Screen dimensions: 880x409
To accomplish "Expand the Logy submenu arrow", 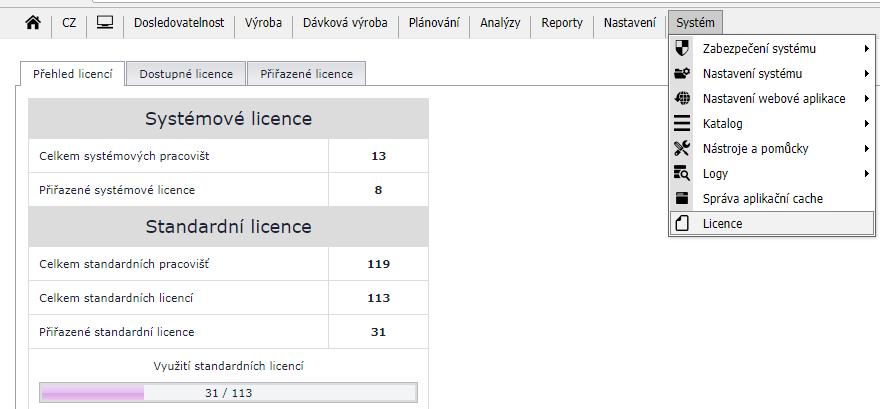I will click(x=866, y=173).
